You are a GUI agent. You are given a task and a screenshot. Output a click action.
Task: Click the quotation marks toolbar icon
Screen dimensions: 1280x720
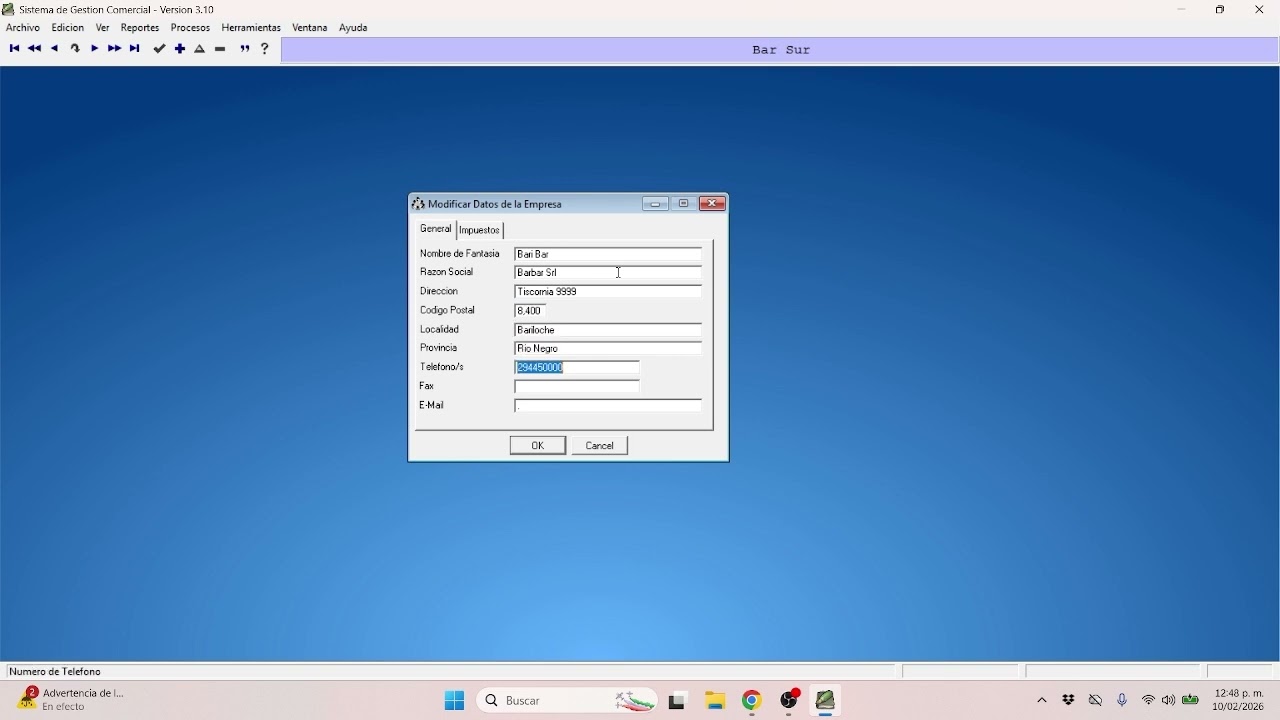tap(245, 49)
